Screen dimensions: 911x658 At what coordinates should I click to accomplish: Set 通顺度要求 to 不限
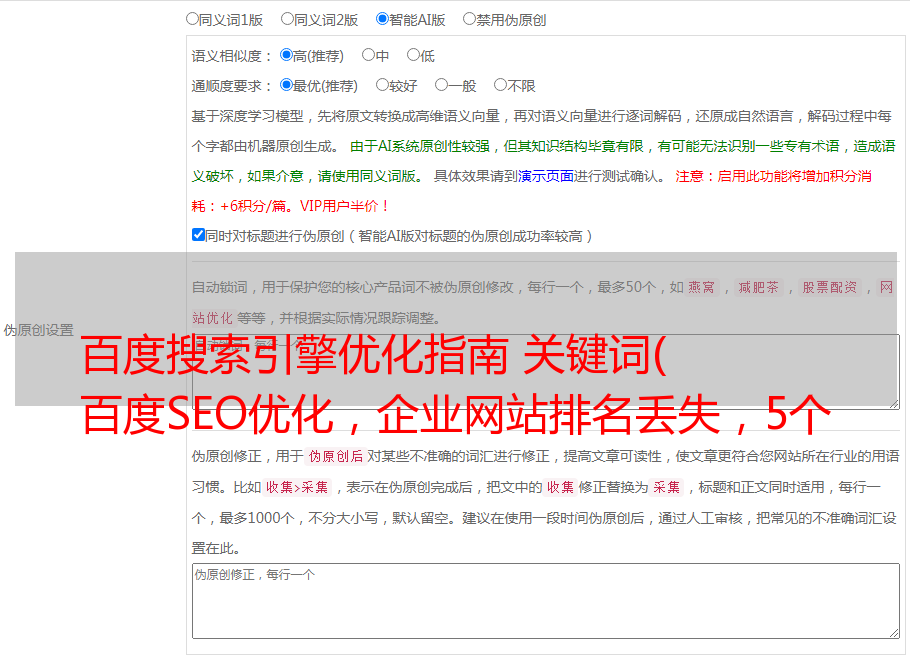click(500, 85)
